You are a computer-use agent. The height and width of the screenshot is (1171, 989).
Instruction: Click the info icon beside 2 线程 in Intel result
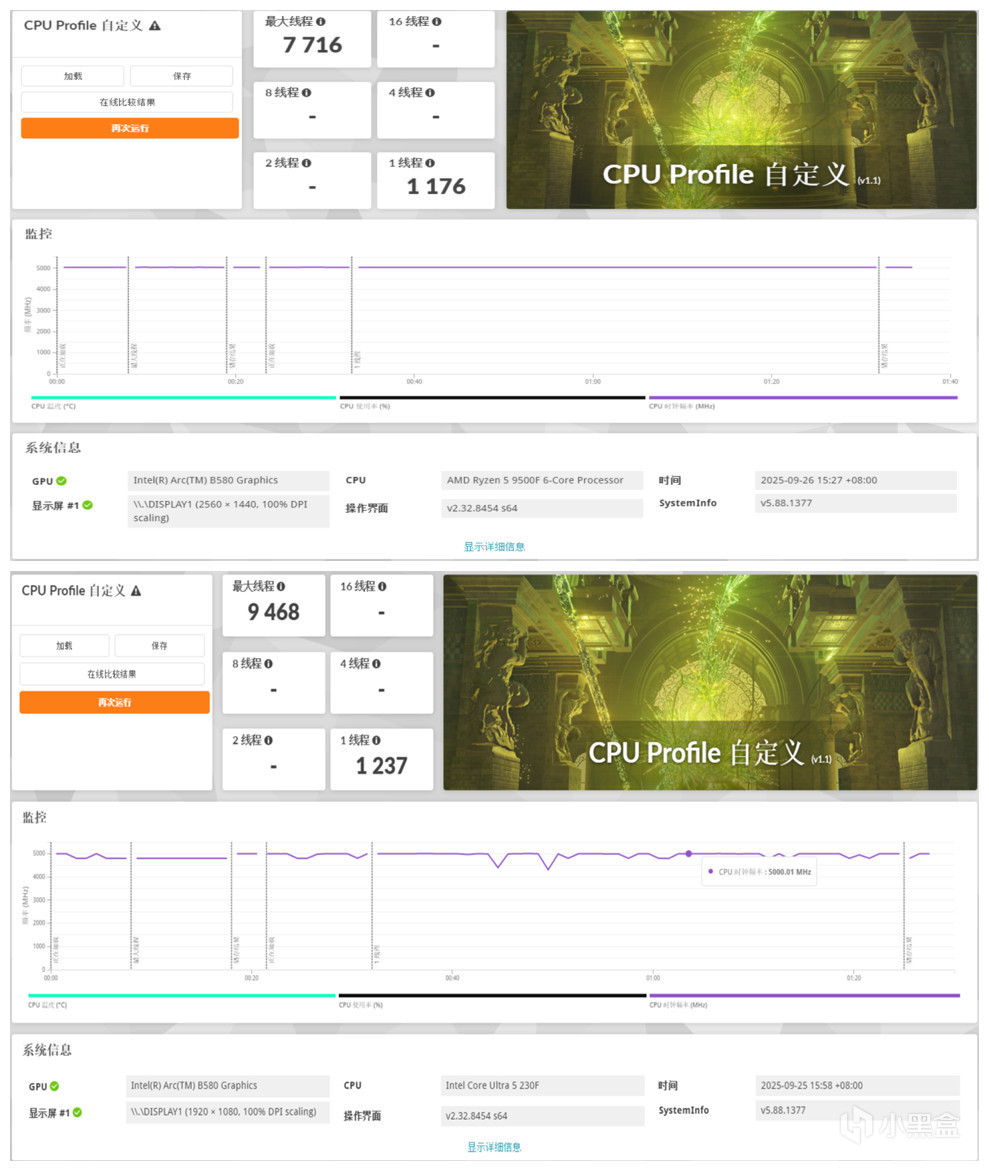coord(268,740)
